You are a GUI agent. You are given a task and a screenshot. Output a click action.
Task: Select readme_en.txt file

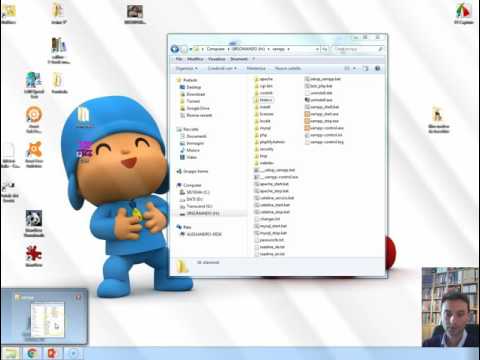(x=269, y=254)
